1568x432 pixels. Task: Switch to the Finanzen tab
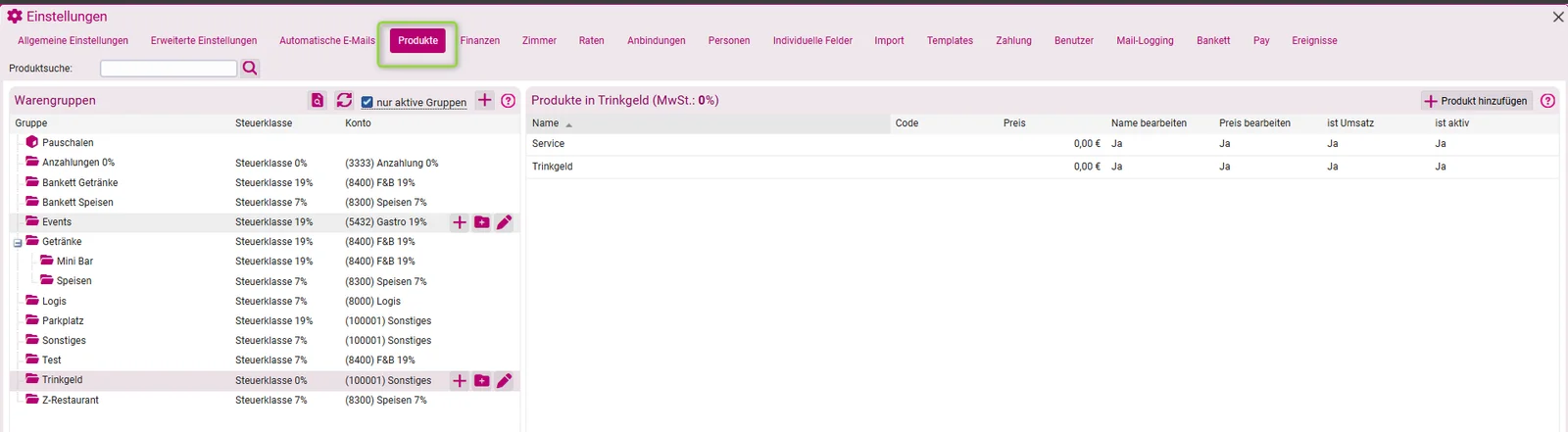click(480, 40)
